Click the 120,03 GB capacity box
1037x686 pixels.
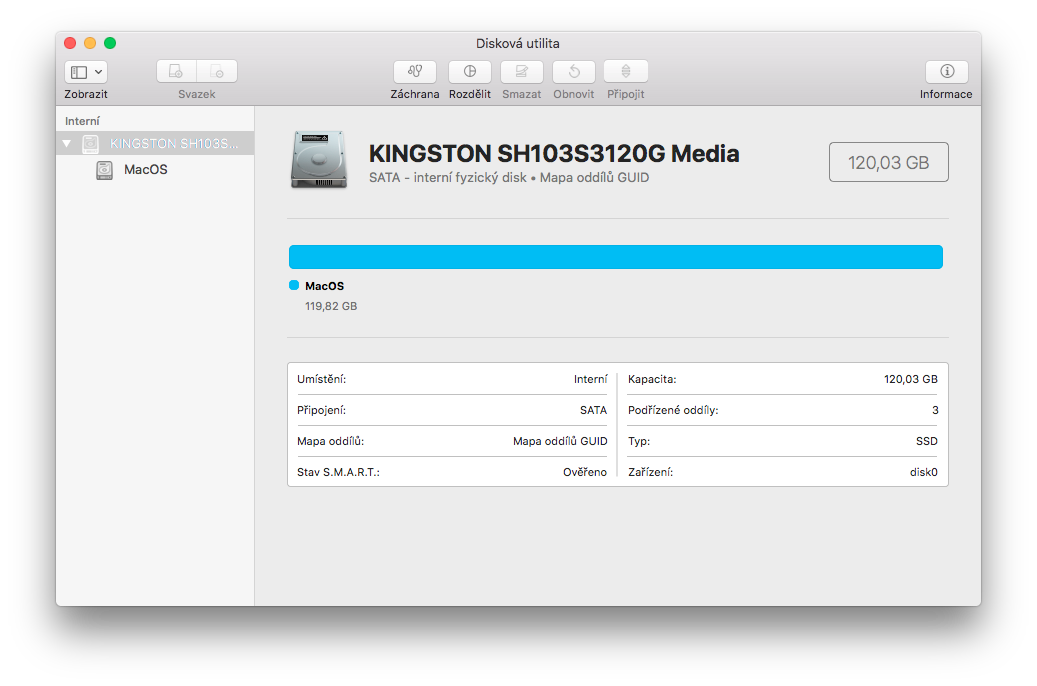click(x=889, y=162)
